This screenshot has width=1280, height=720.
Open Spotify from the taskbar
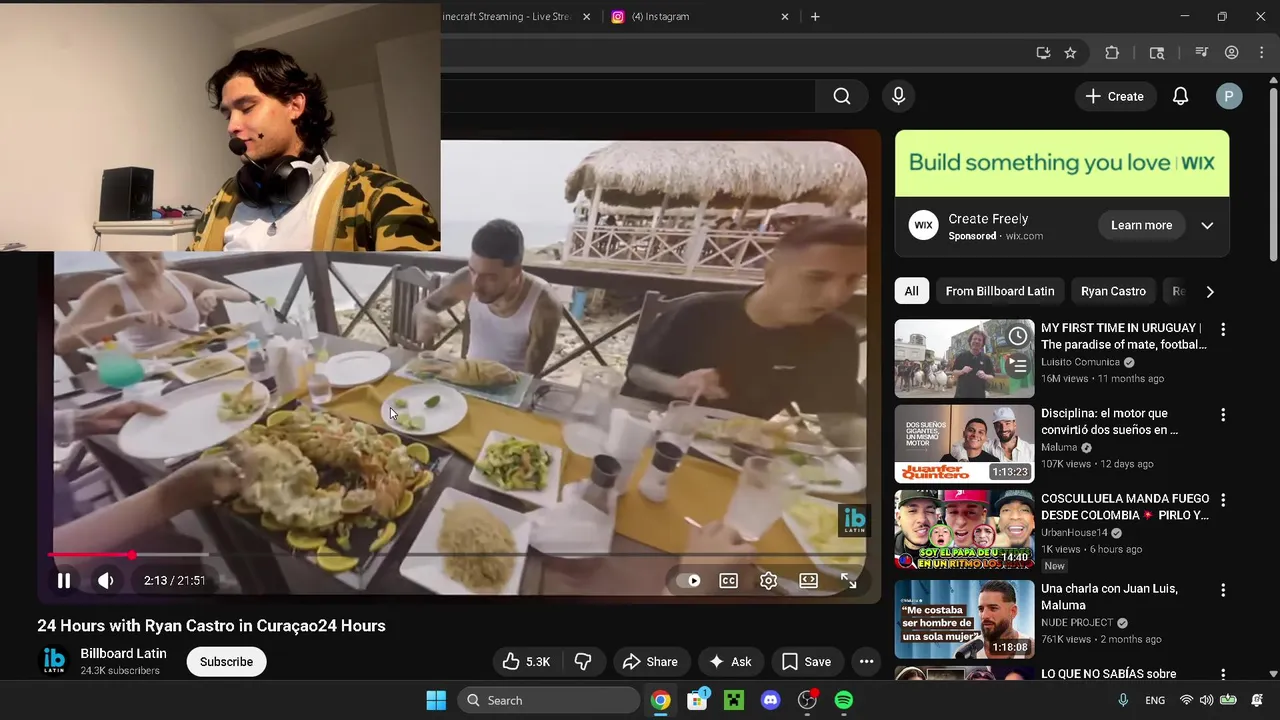coord(844,700)
